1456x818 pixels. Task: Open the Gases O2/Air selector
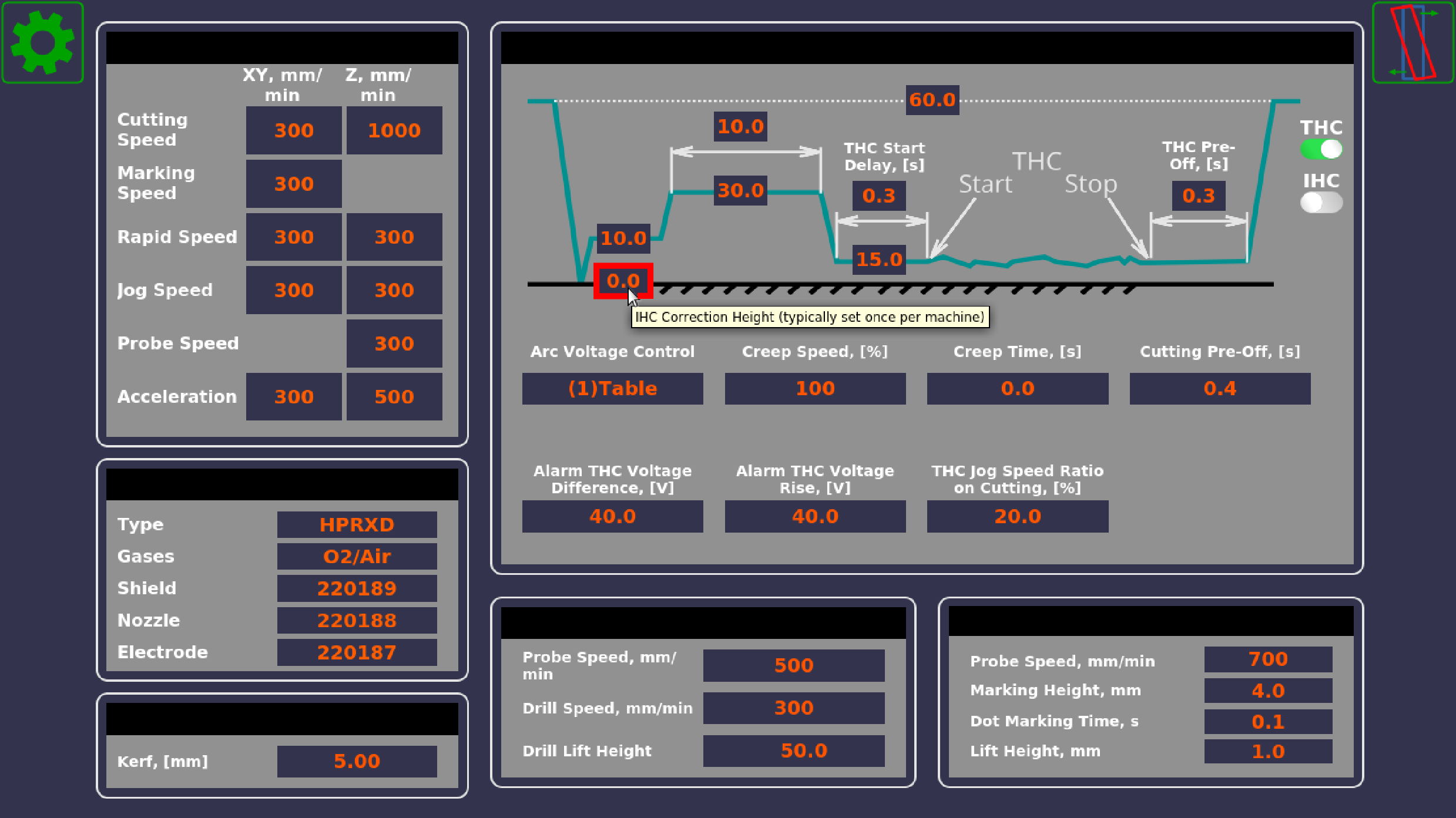point(357,556)
